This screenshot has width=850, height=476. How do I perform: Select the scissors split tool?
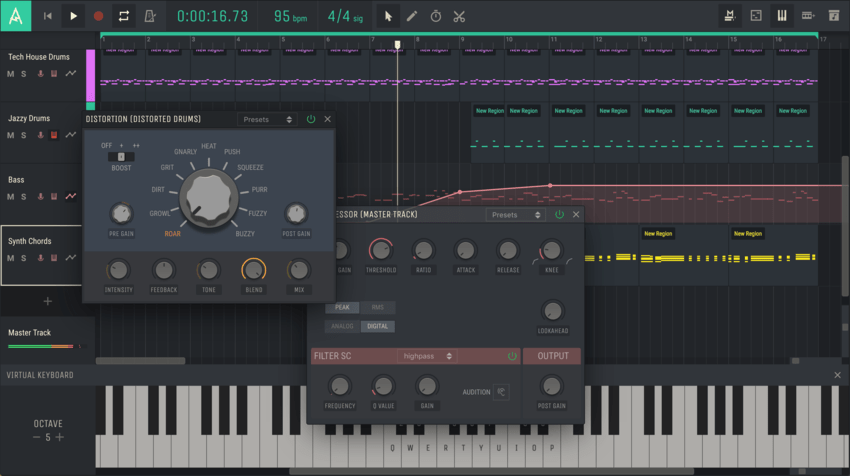coord(459,16)
